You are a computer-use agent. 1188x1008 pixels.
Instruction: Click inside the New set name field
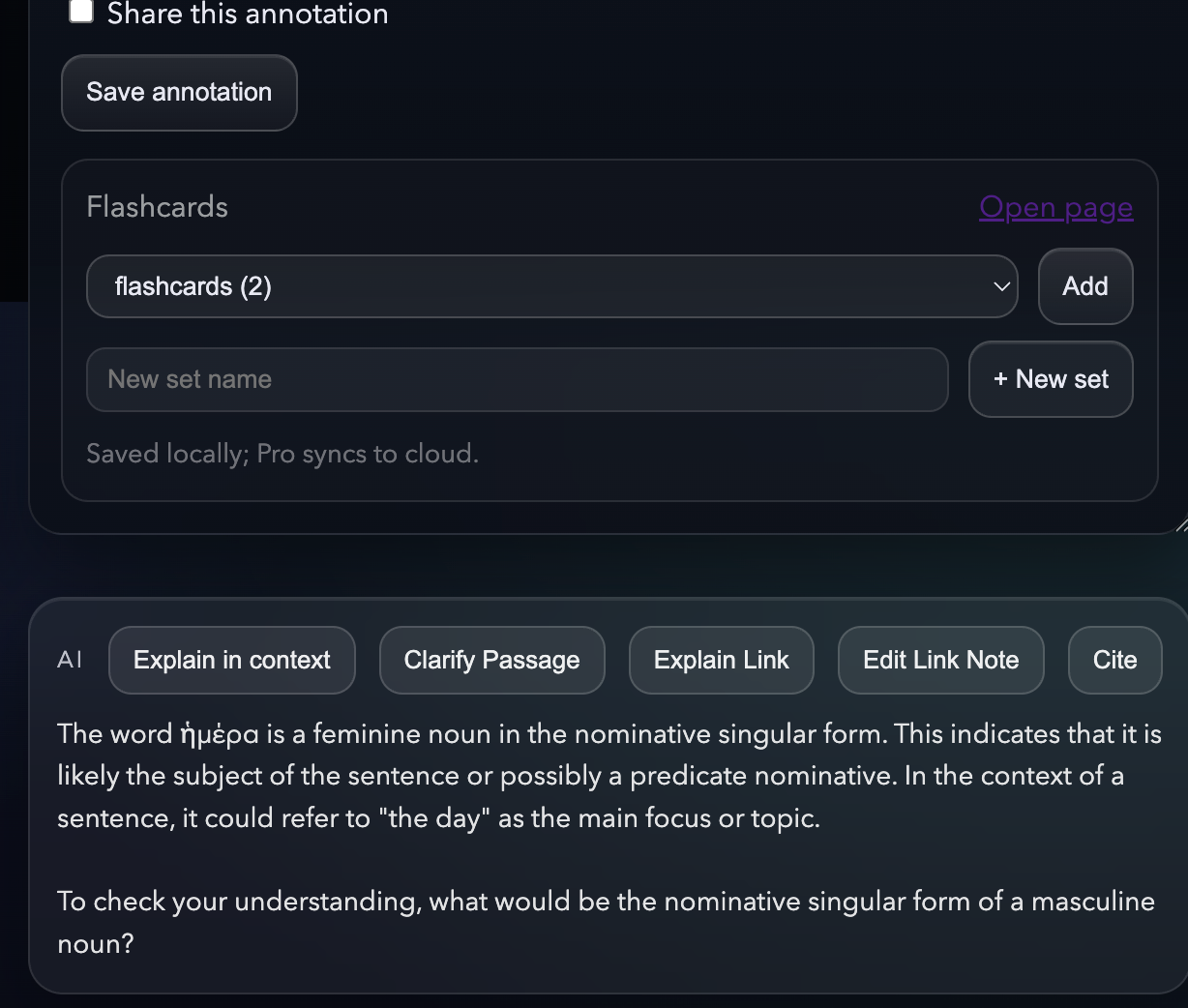518,379
